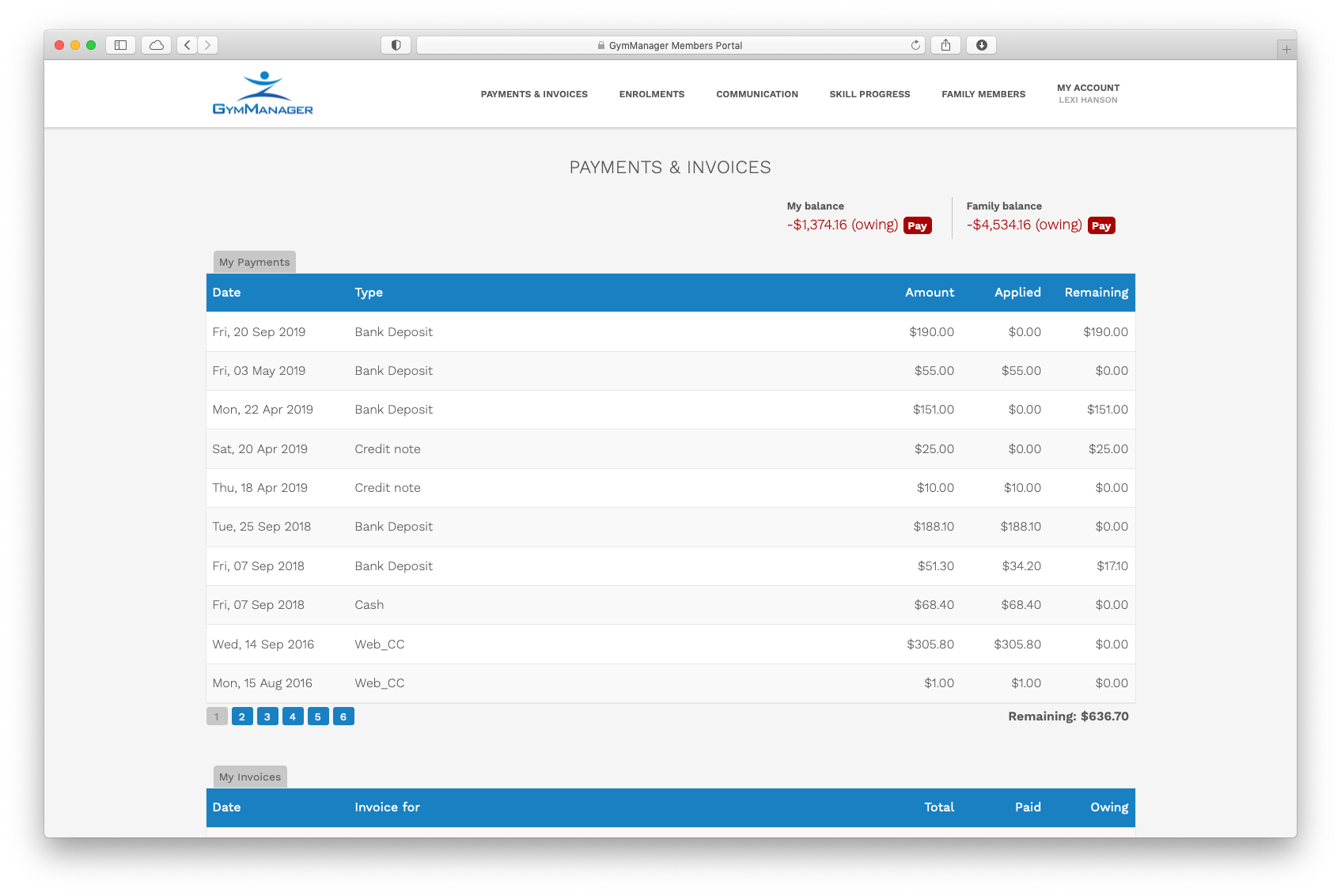Image resolution: width=1341 pixels, height=896 pixels.
Task: Click the invoices Total column header
Action: pyautogui.click(x=939, y=807)
